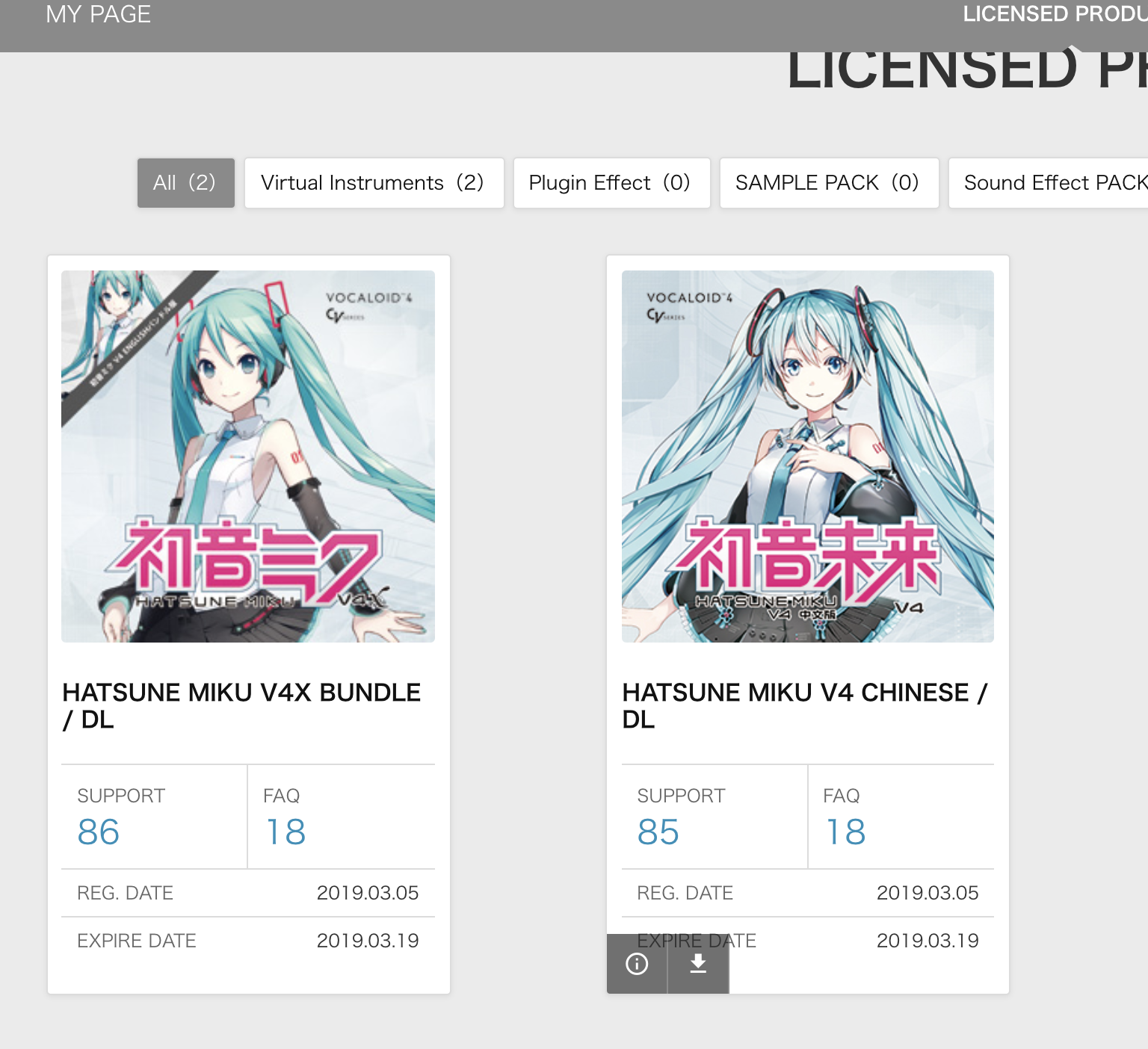Select the All (2) filter tab
This screenshot has height=1049, width=1148.
(185, 182)
